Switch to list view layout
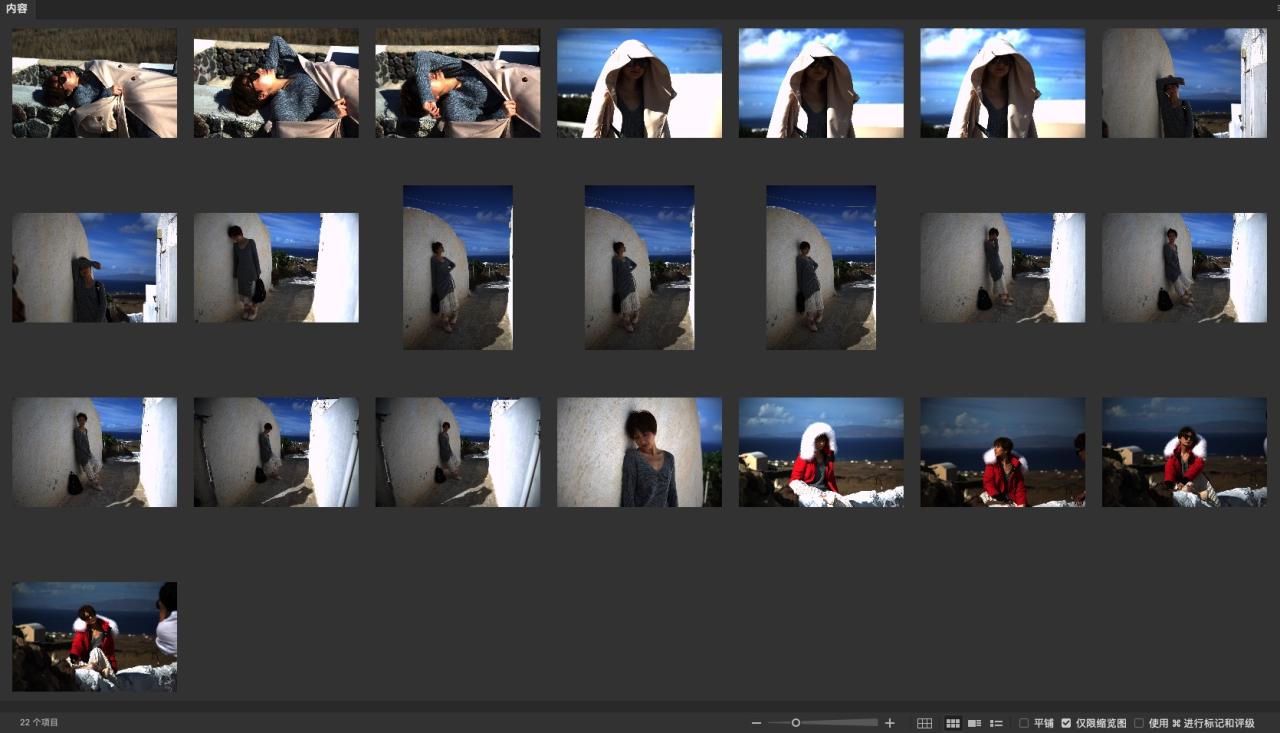The image size is (1280, 733). click(996, 723)
